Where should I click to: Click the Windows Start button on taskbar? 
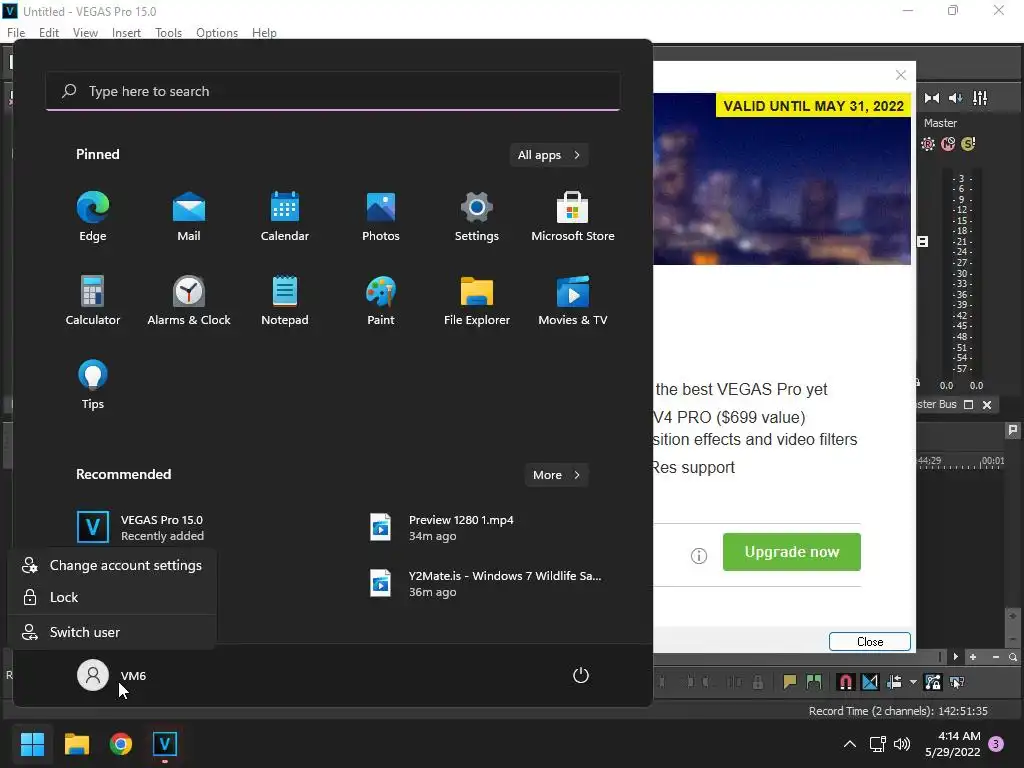point(32,744)
